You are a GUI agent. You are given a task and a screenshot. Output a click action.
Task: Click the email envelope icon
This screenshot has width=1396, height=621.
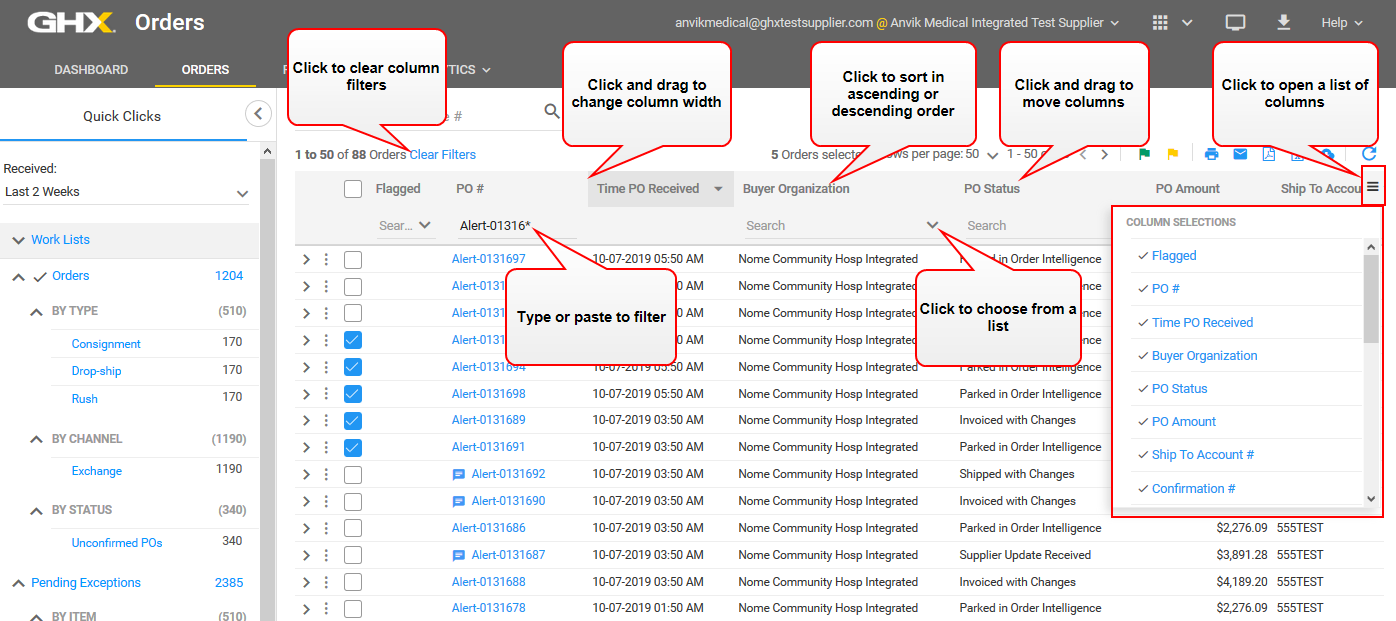coord(1240,154)
